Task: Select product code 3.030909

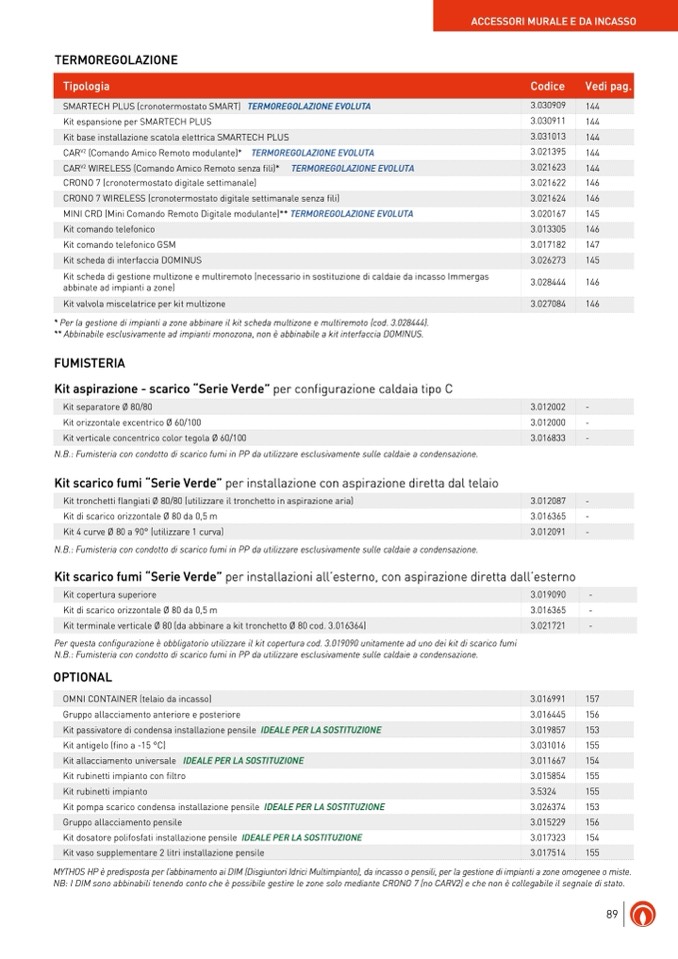Action: [x=548, y=106]
